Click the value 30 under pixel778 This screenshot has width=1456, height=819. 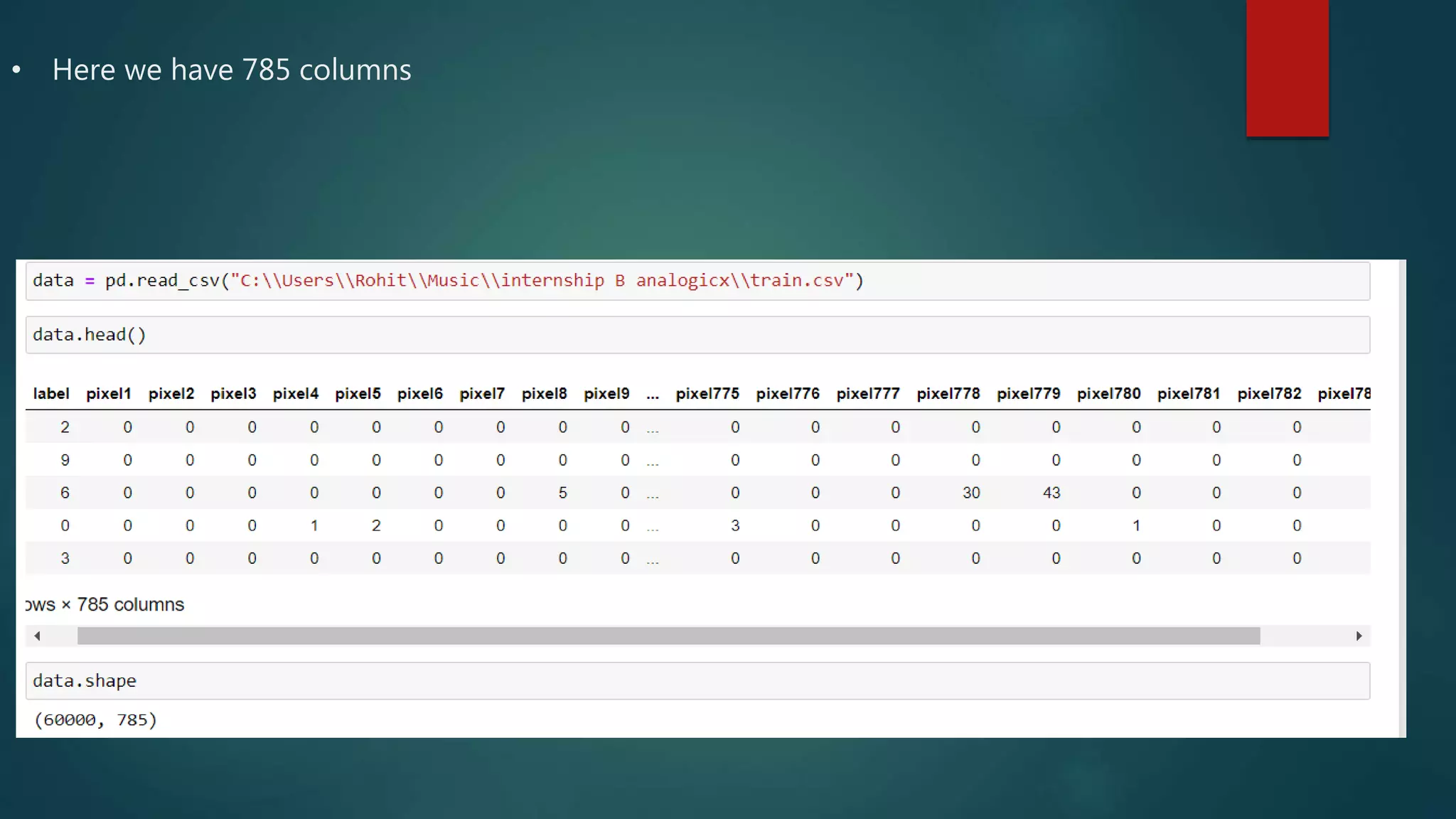pyautogui.click(x=971, y=493)
